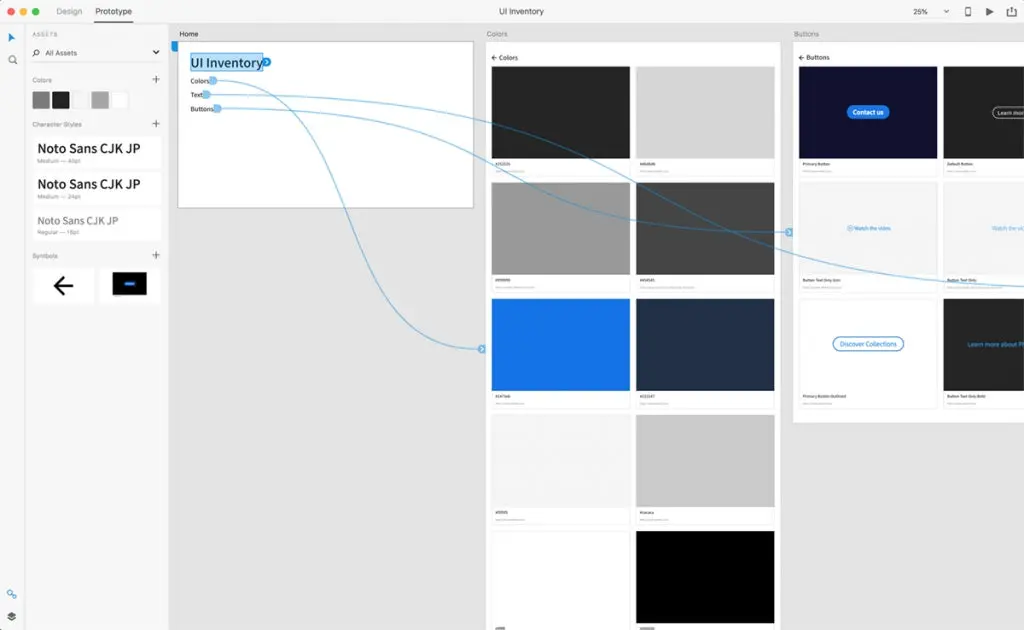Open the Assets panel icon at bottom left
Viewport: 1024px width, 630px height.
click(12, 595)
